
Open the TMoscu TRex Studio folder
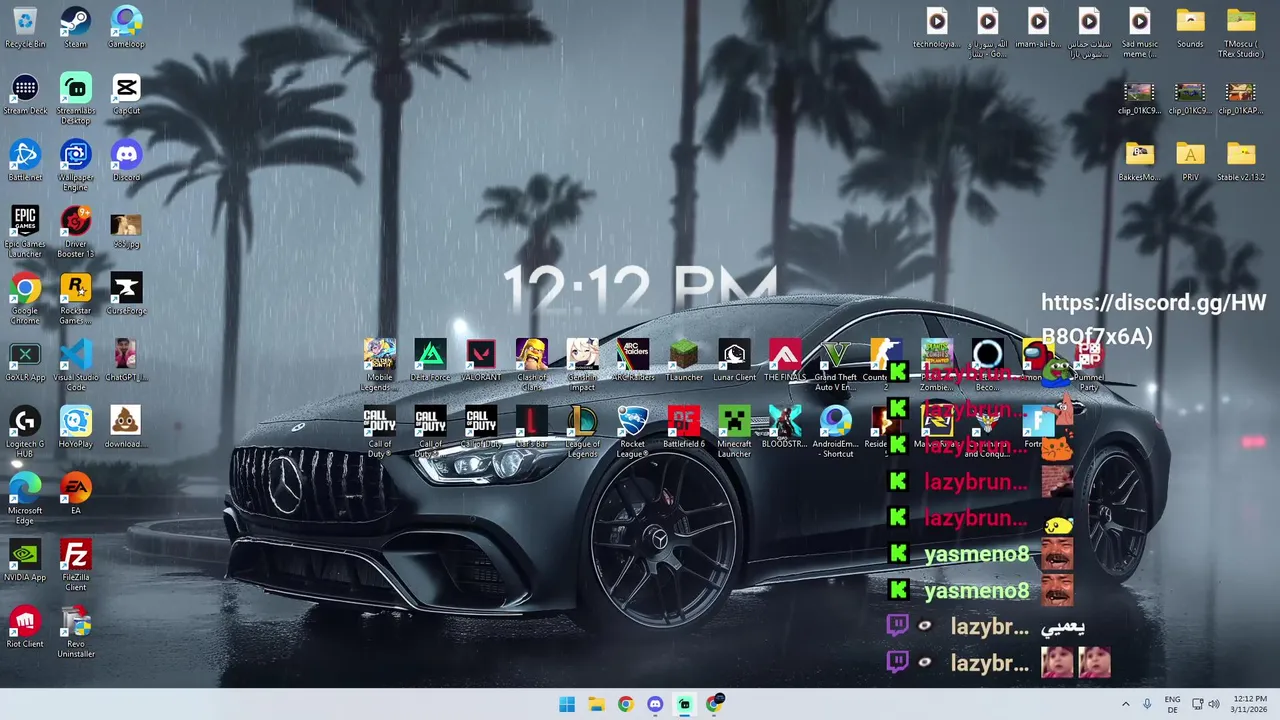(1241, 32)
